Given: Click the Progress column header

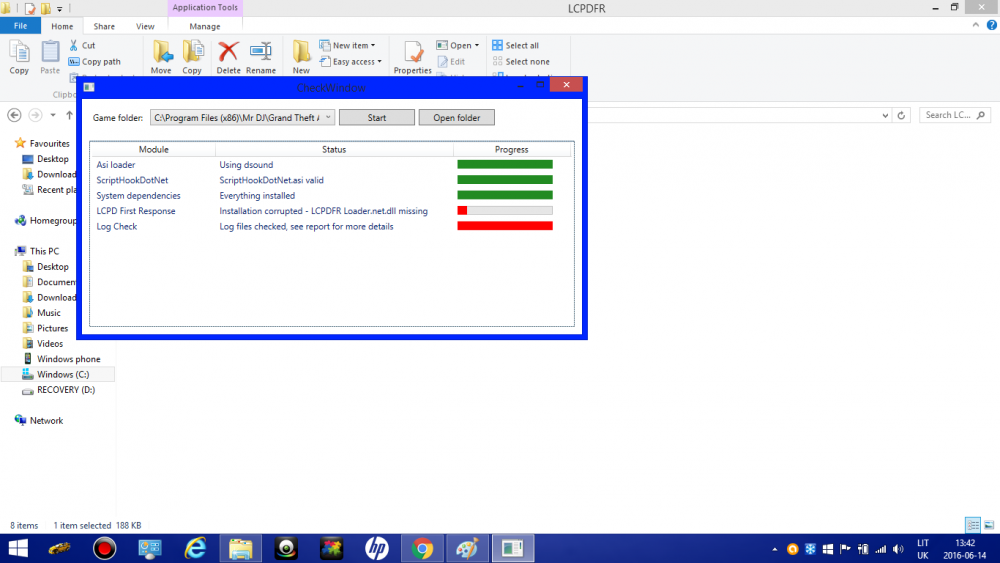Looking at the screenshot, I should click(x=511, y=149).
